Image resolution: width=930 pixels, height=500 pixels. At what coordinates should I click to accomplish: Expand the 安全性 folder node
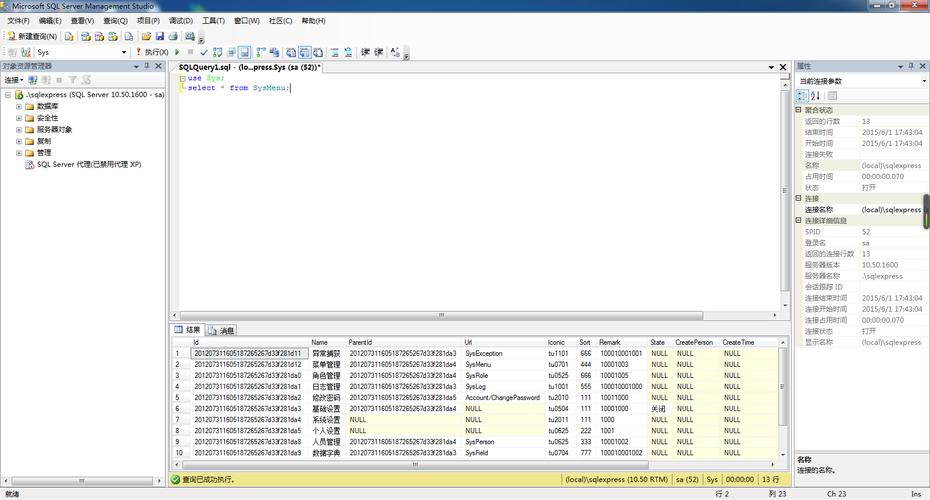(18, 118)
